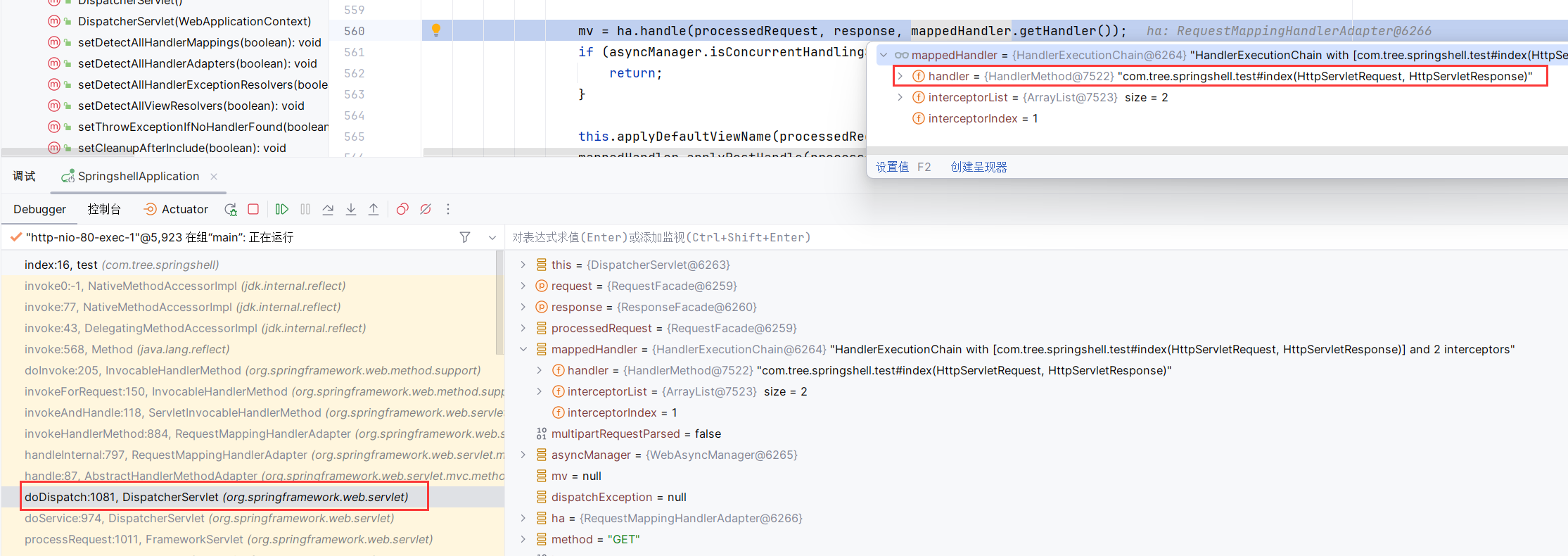Click the 设置值 link in the popup

coord(892,167)
